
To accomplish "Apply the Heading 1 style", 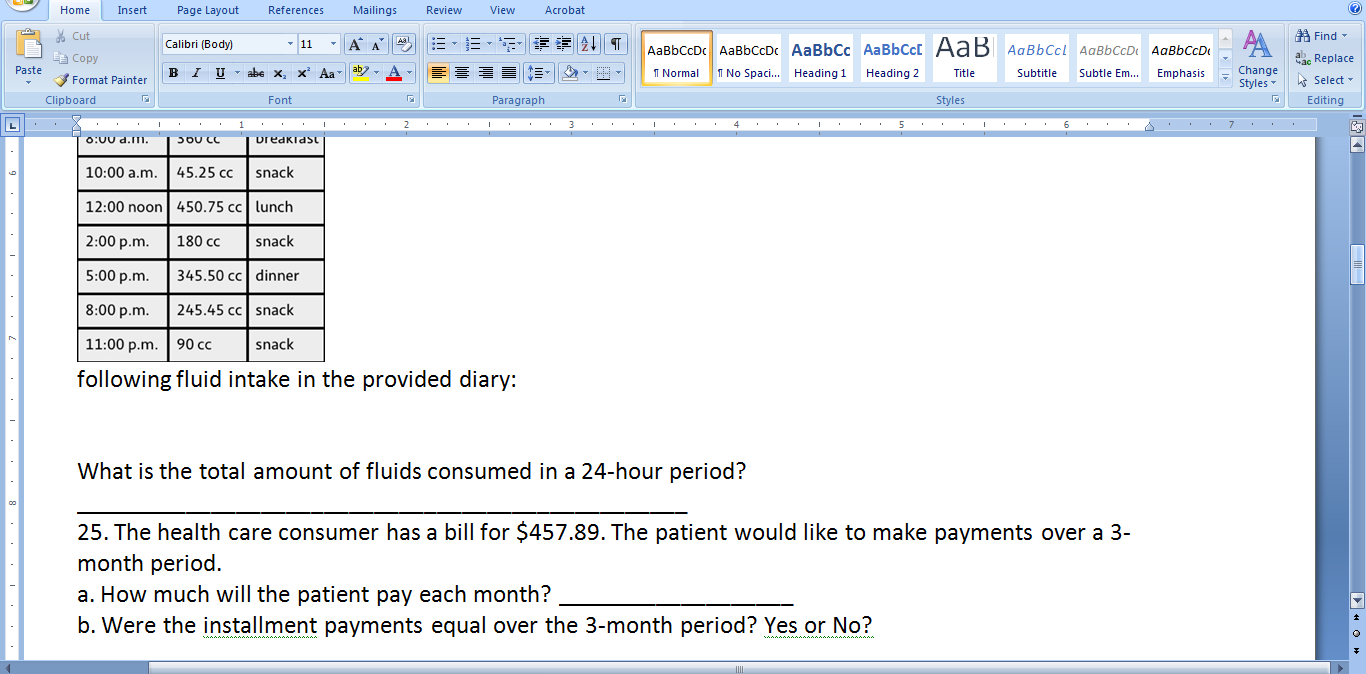I will (x=820, y=58).
